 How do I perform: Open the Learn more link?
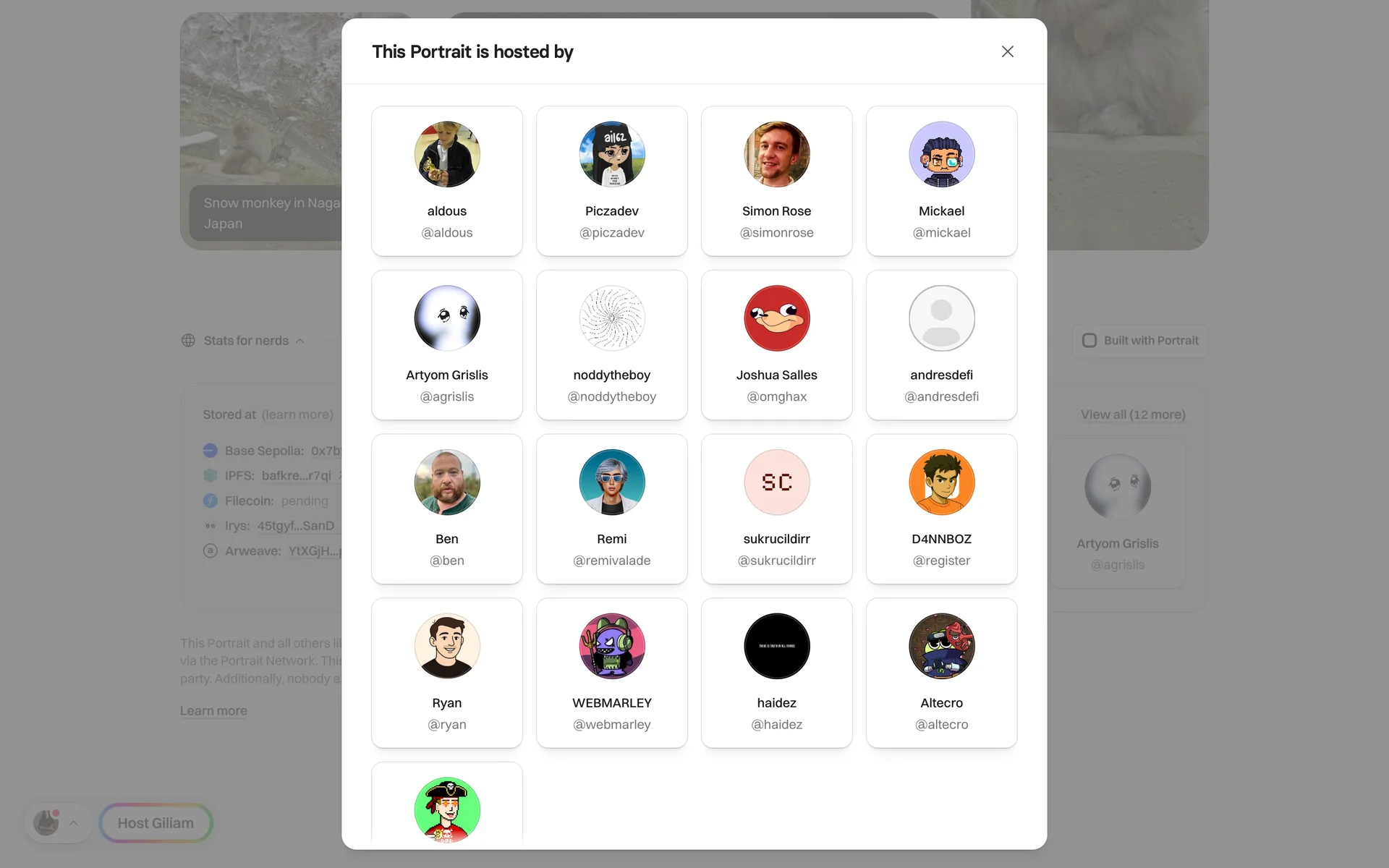pos(213,711)
